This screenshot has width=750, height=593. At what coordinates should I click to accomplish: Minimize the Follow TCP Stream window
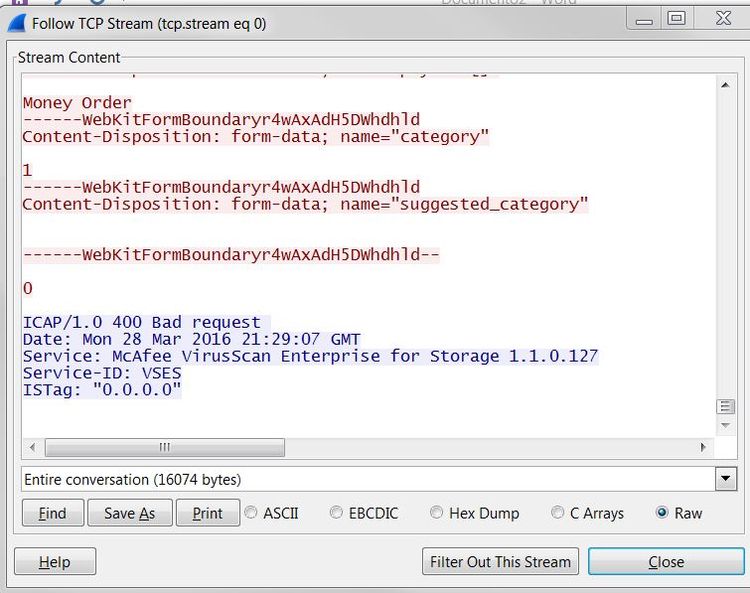644,19
